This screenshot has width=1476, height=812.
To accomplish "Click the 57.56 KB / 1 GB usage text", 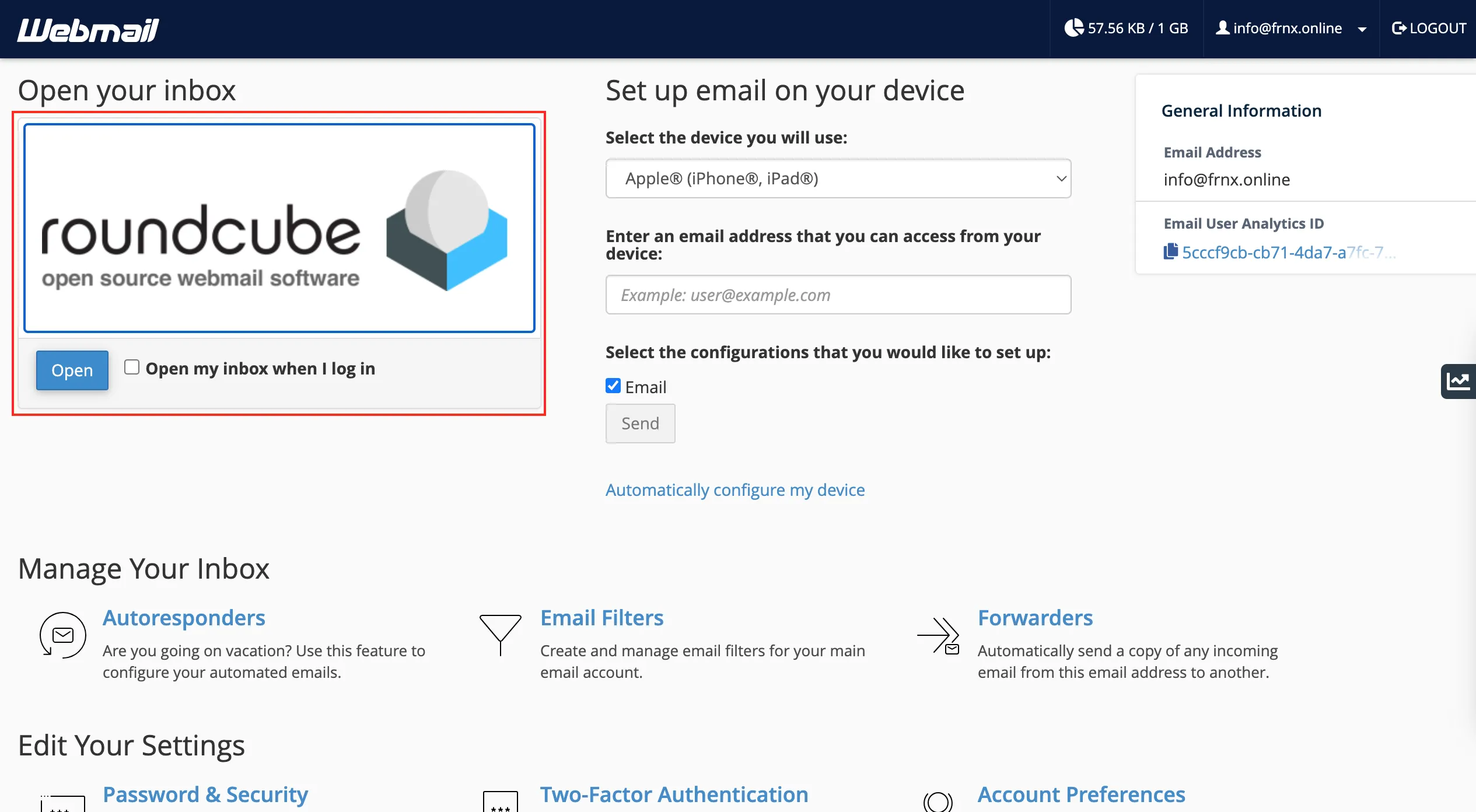I will (1138, 28).
